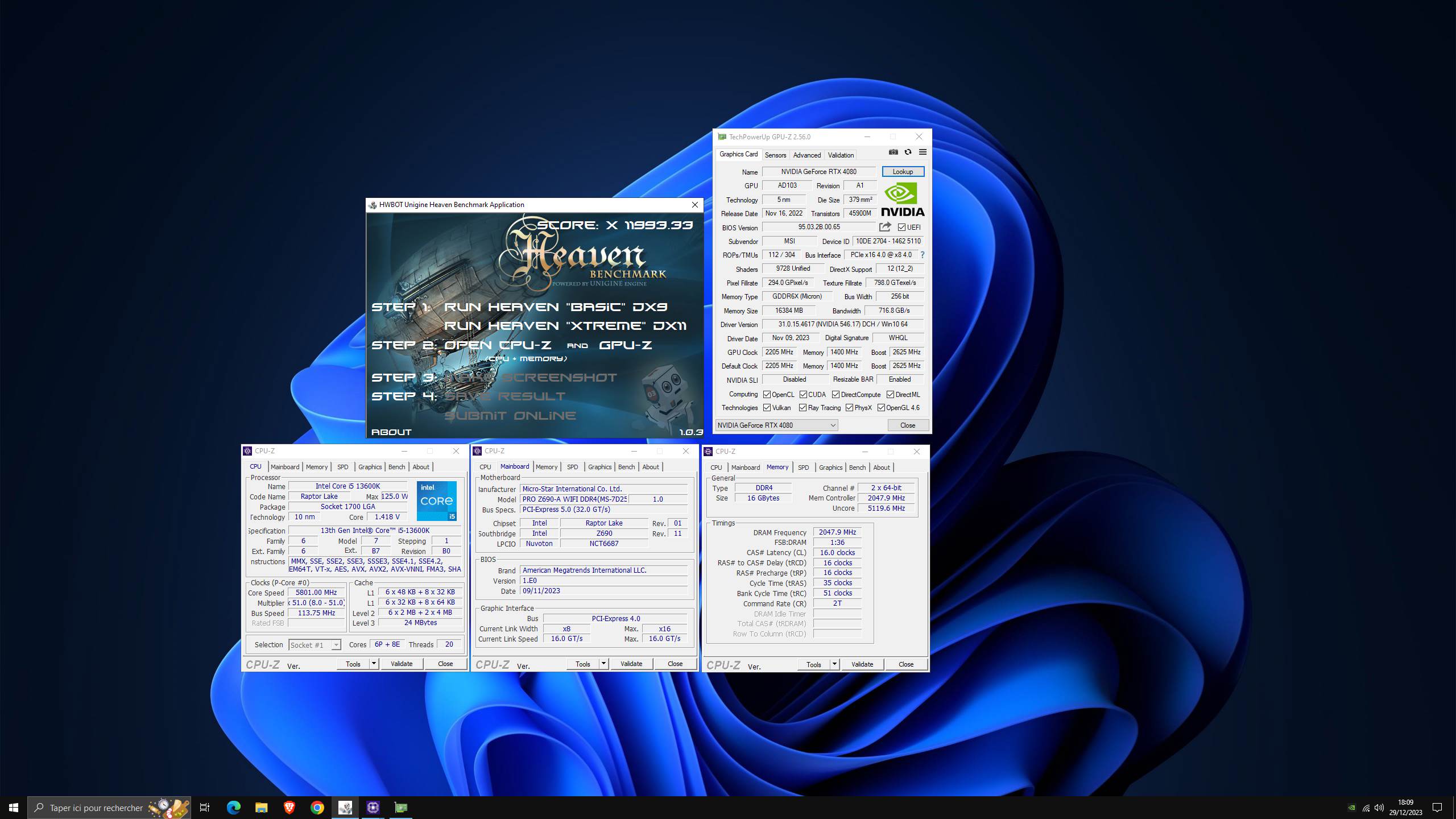1456x819 pixels.
Task: Expand Tools dropdown arrow in CPU tab window
Action: tap(374, 664)
